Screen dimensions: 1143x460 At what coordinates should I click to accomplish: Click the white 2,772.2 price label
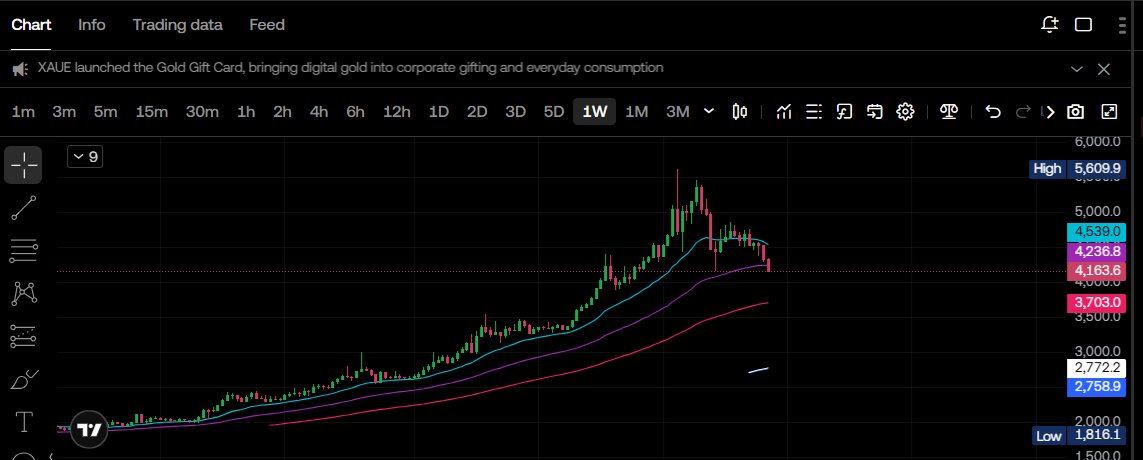(1097, 368)
